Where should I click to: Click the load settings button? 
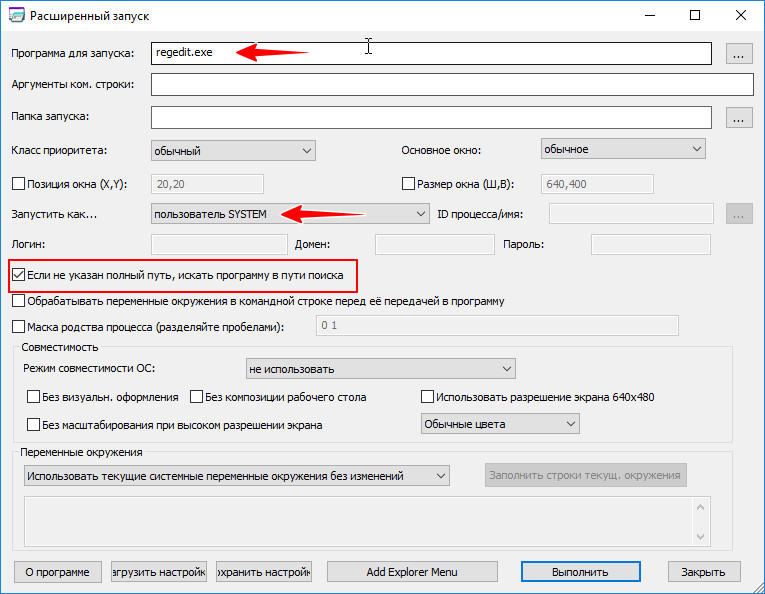pos(159,572)
